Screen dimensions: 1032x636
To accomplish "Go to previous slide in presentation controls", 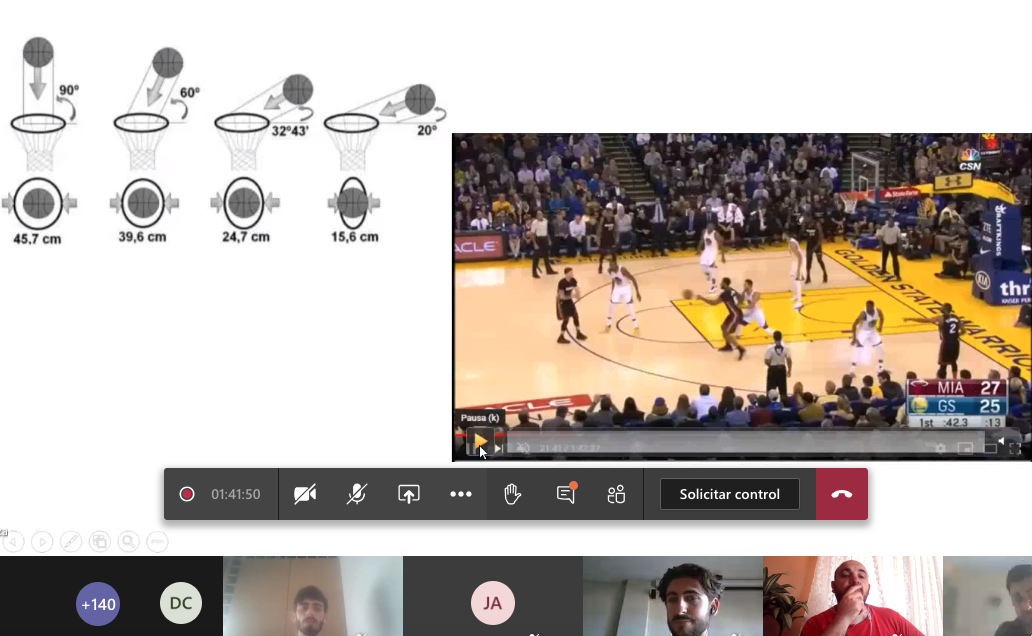I will point(13,542).
